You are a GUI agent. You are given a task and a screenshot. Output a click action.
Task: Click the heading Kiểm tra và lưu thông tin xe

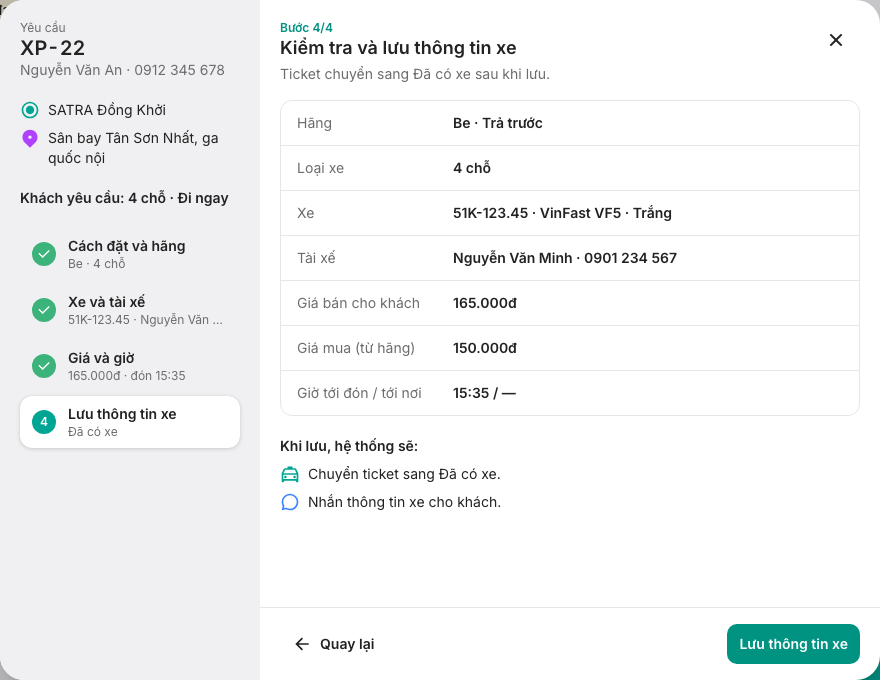(x=398, y=48)
